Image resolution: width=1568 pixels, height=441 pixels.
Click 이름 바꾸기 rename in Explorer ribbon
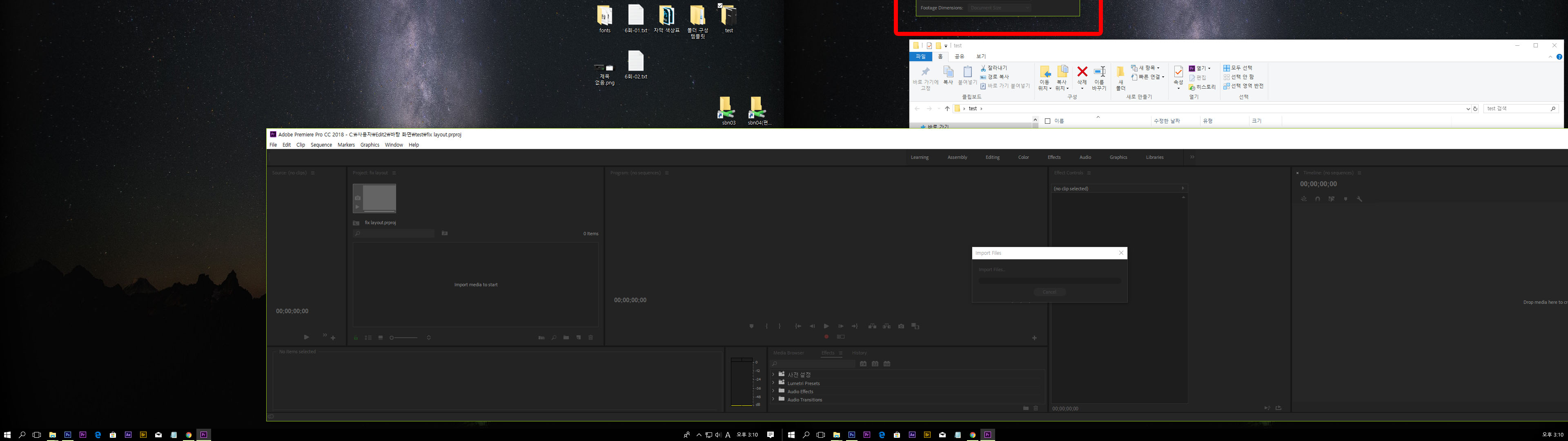(1099, 78)
